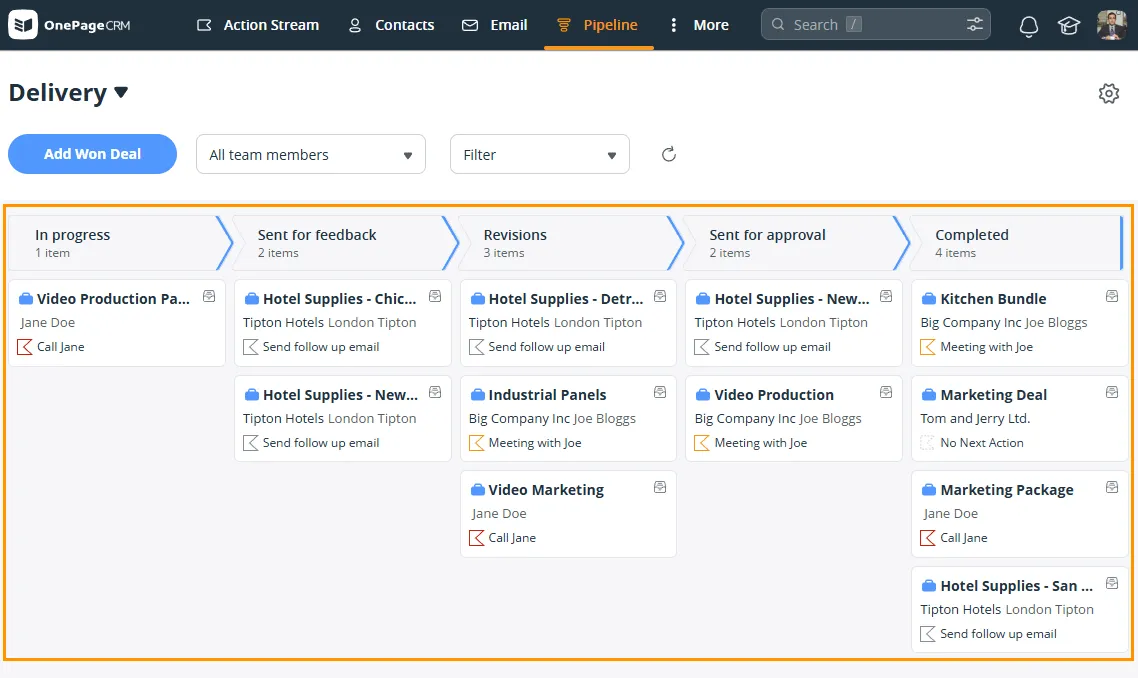Click the archive icon on Video Production card

885,392
